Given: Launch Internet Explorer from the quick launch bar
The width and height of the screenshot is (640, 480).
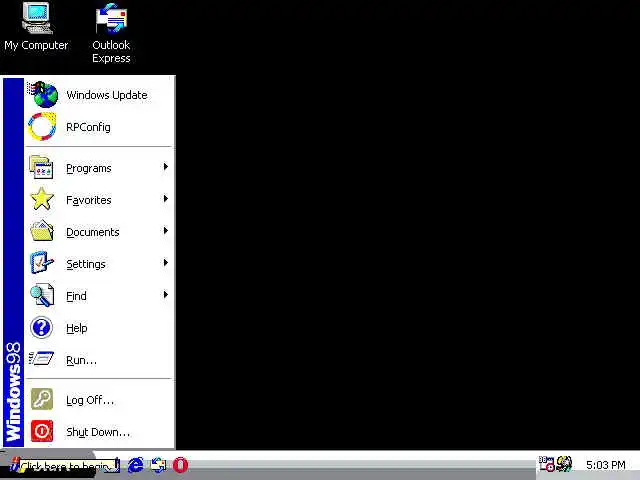Looking at the screenshot, I should click(136, 465).
